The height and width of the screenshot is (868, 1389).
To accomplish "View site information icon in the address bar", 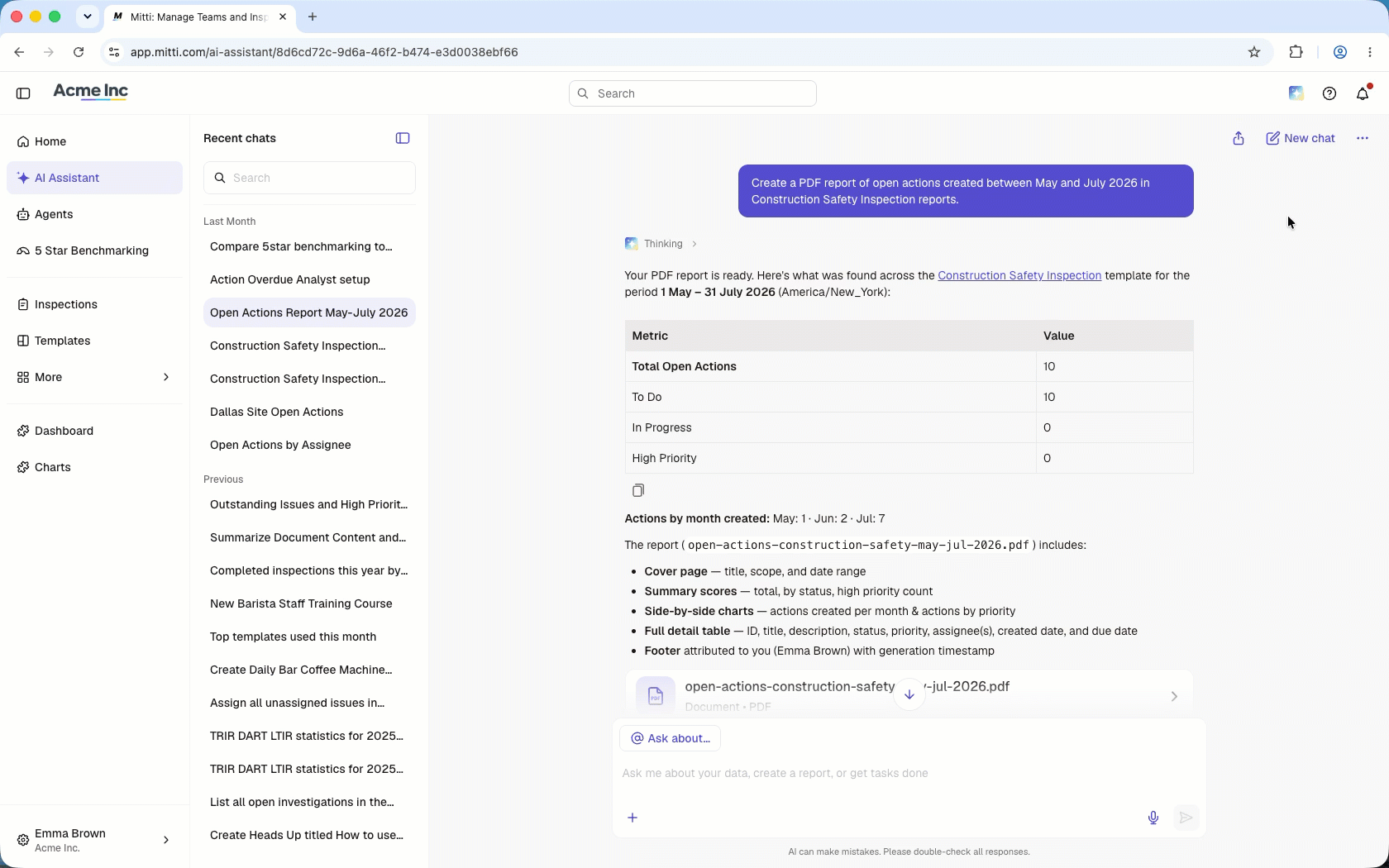I will (114, 52).
